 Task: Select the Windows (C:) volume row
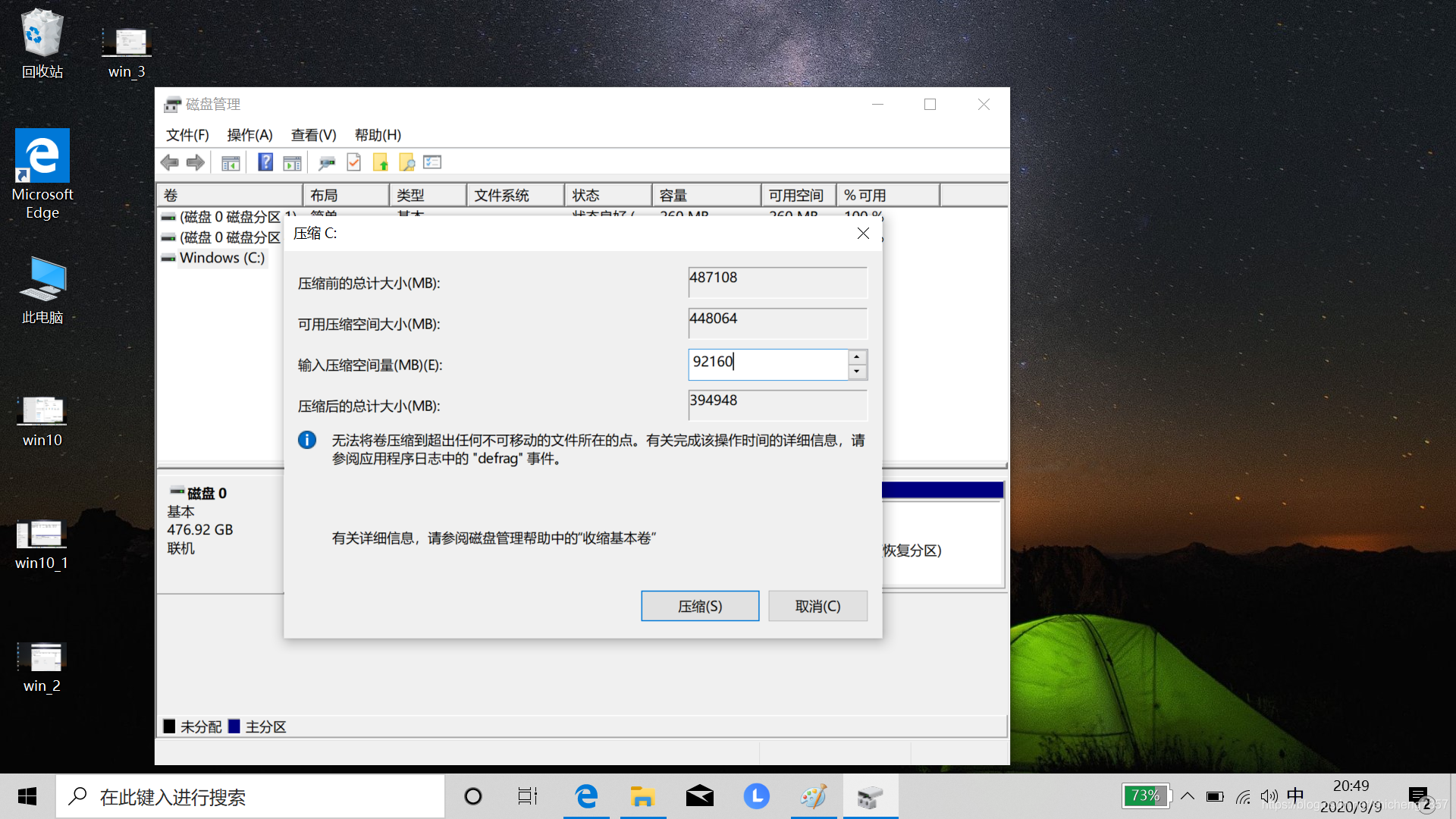[221, 258]
